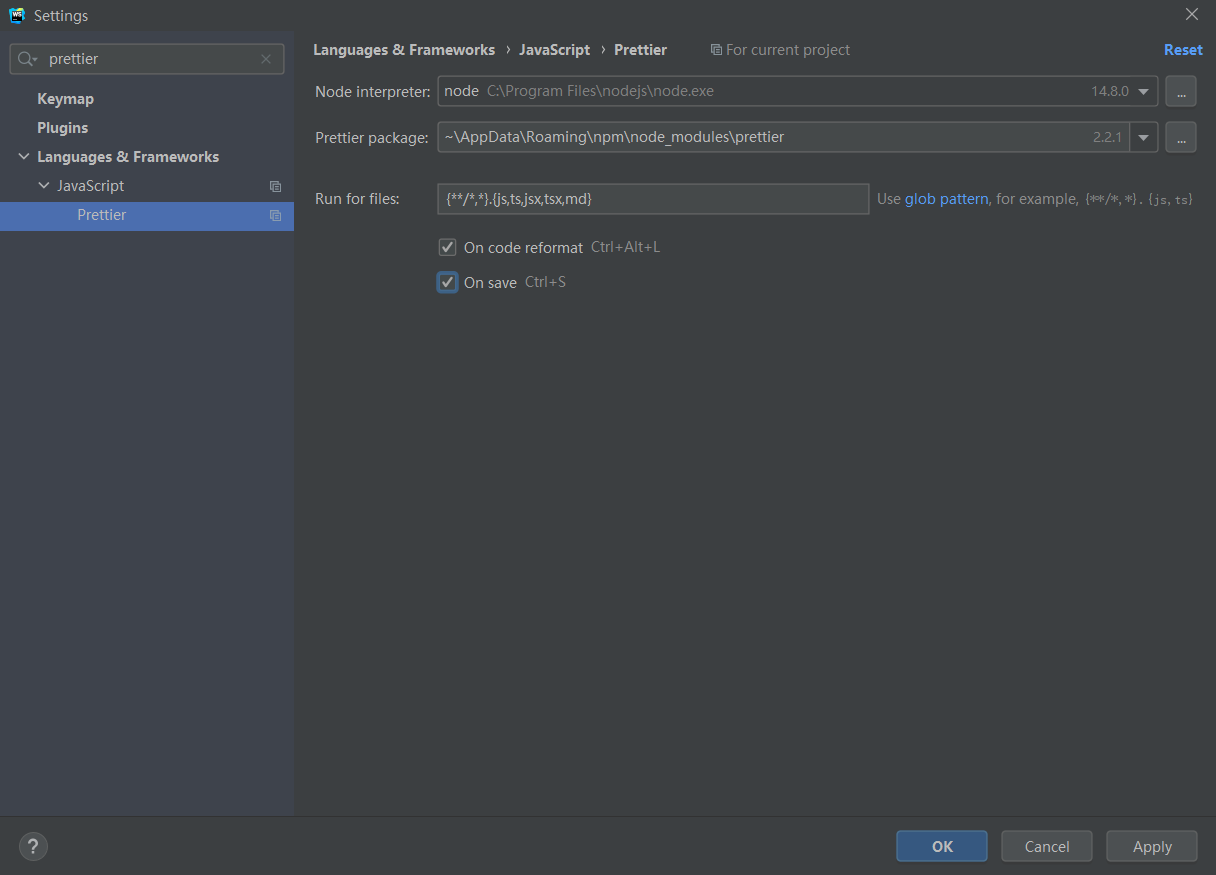Select JavaScript in the settings tree

point(90,186)
